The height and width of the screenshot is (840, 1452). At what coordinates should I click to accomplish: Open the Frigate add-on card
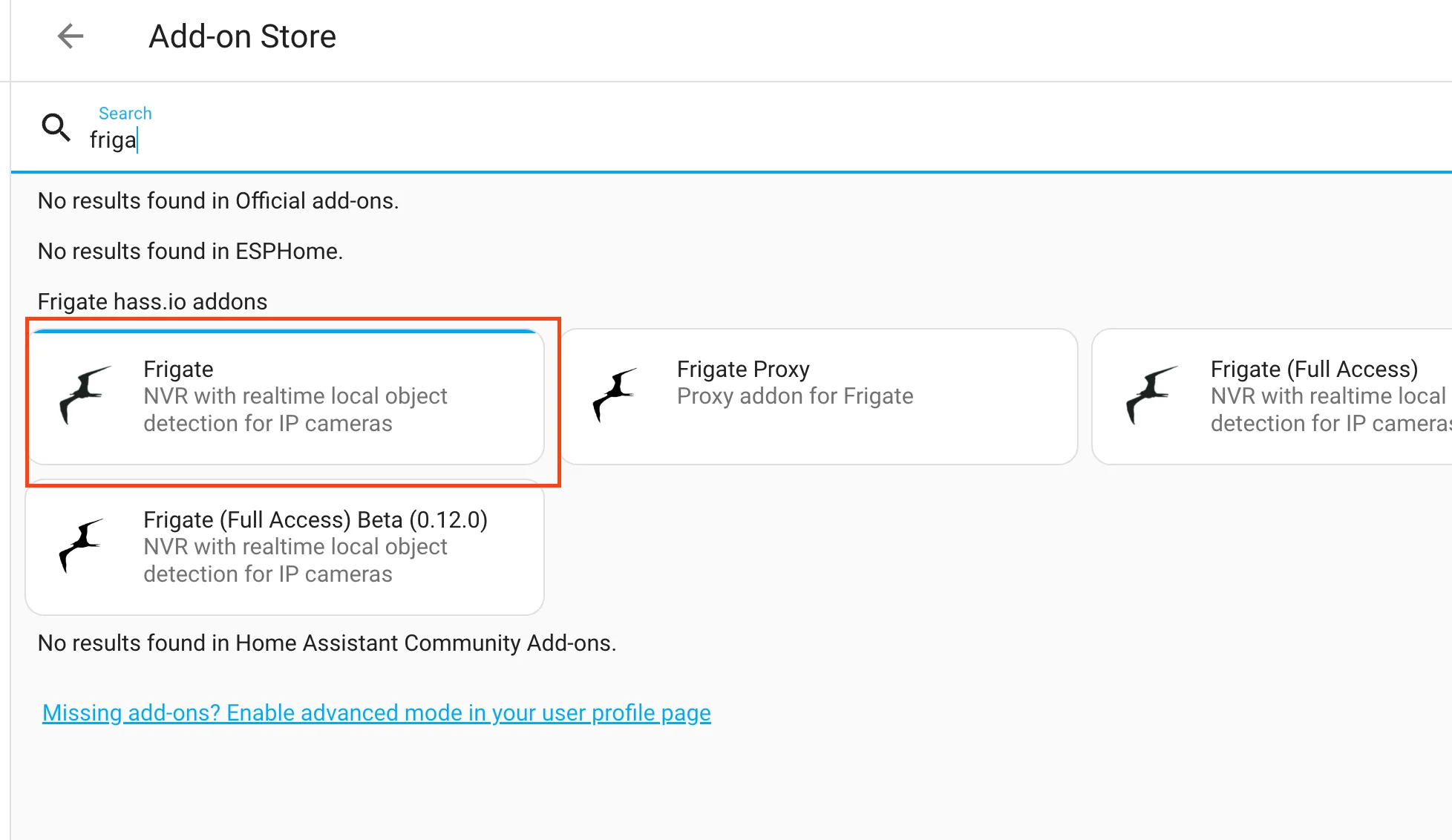click(285, 397)
